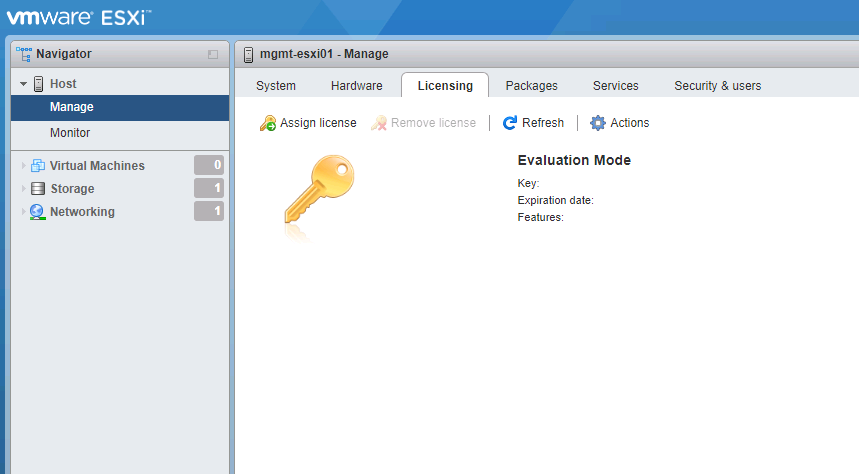Open the Packages tab
Image resolution: width=859 pixels, height=474 pixels.
pyautogui.click(x=531, y=85)
